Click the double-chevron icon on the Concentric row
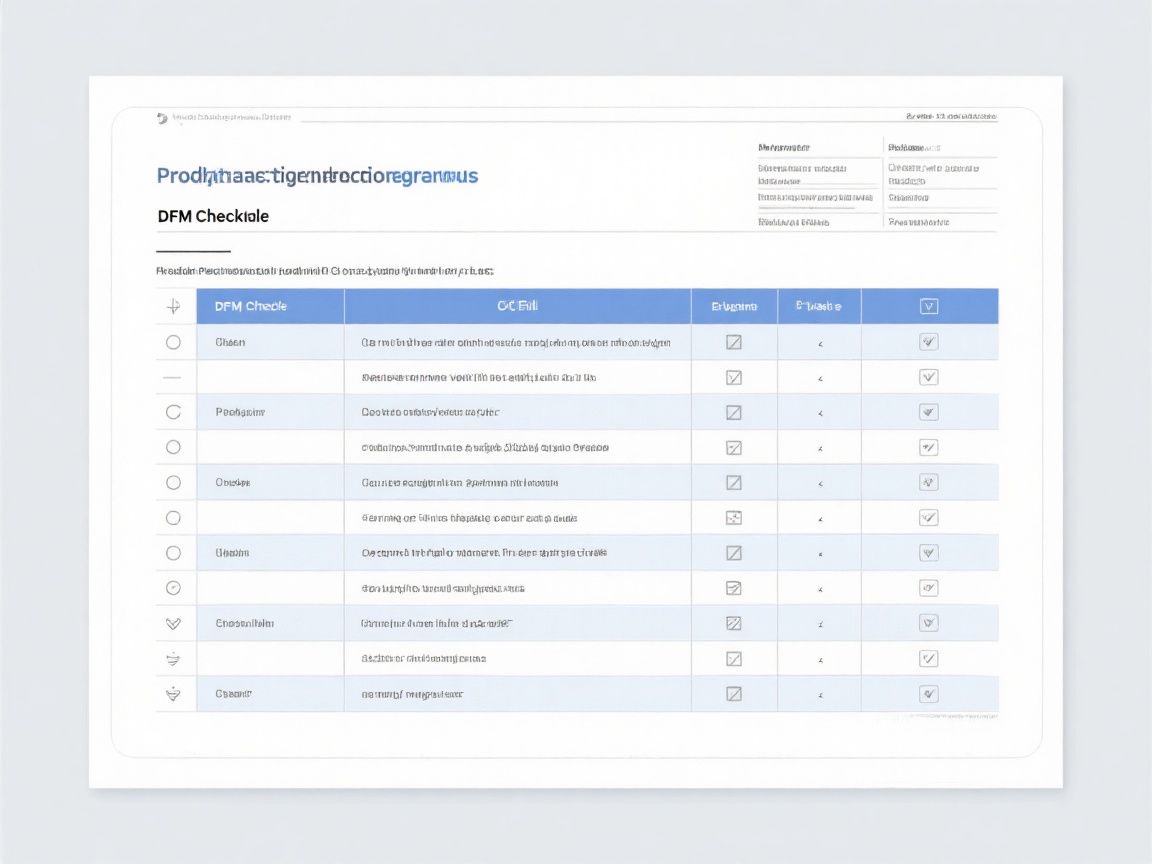1152x864 pixels. coord(174,622)
